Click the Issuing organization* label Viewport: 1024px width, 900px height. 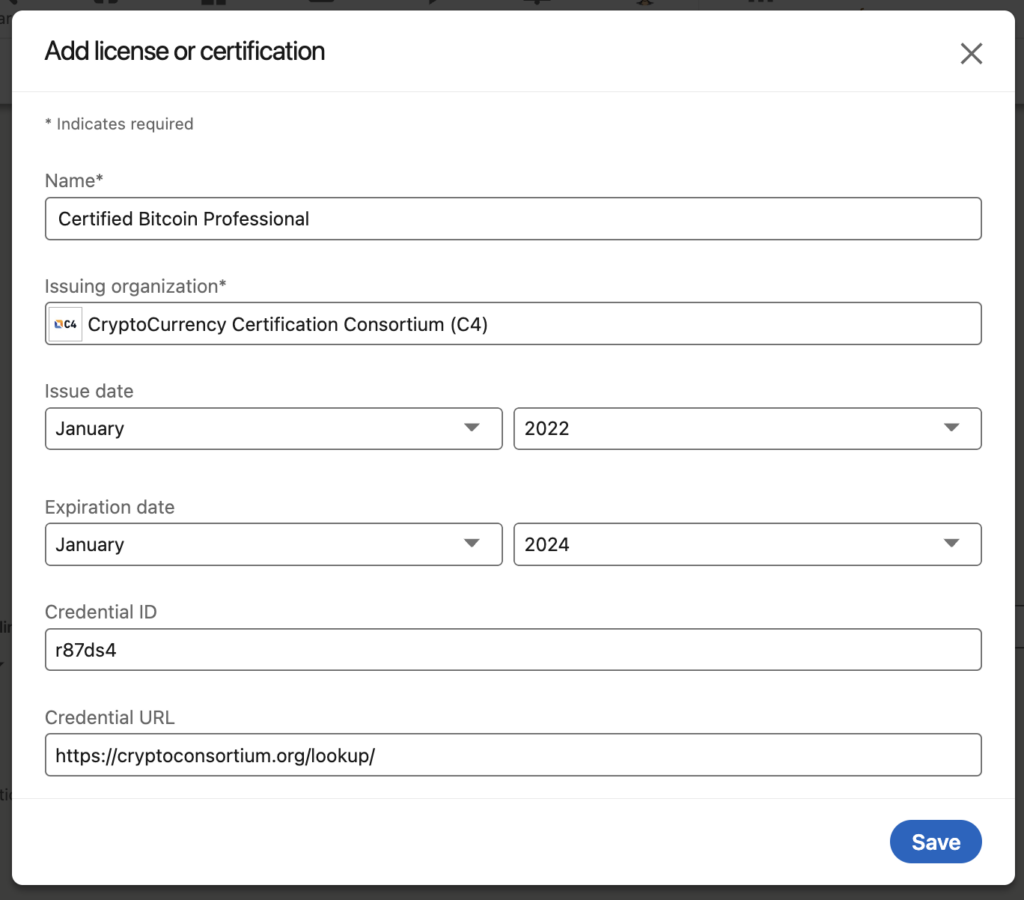pyautogui.click(x=135, y=286)
